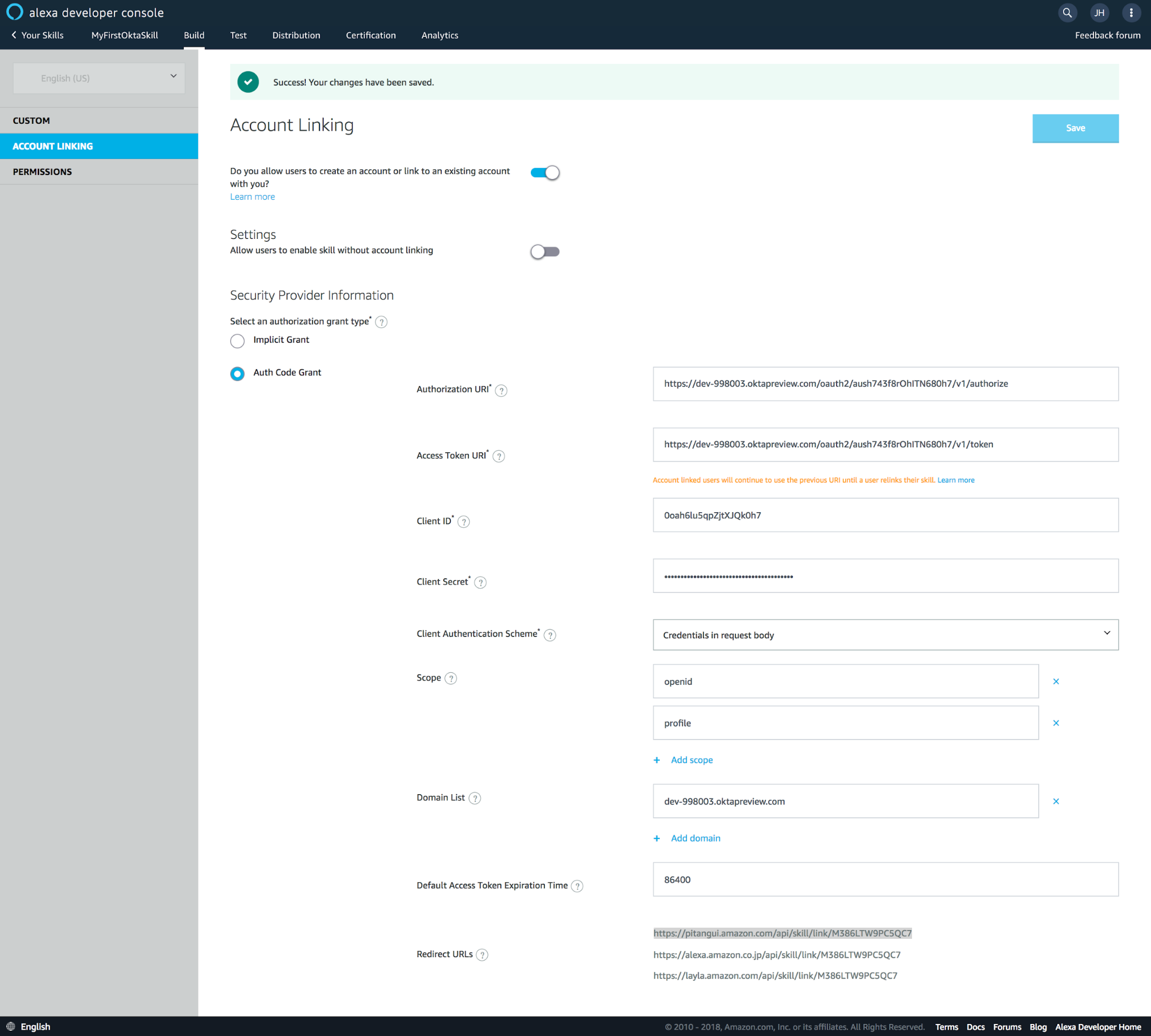Image resolution: width=1151 pixels, height=1036 pixels.
Task: Click the Client ID input field
Action: (885, 515)
